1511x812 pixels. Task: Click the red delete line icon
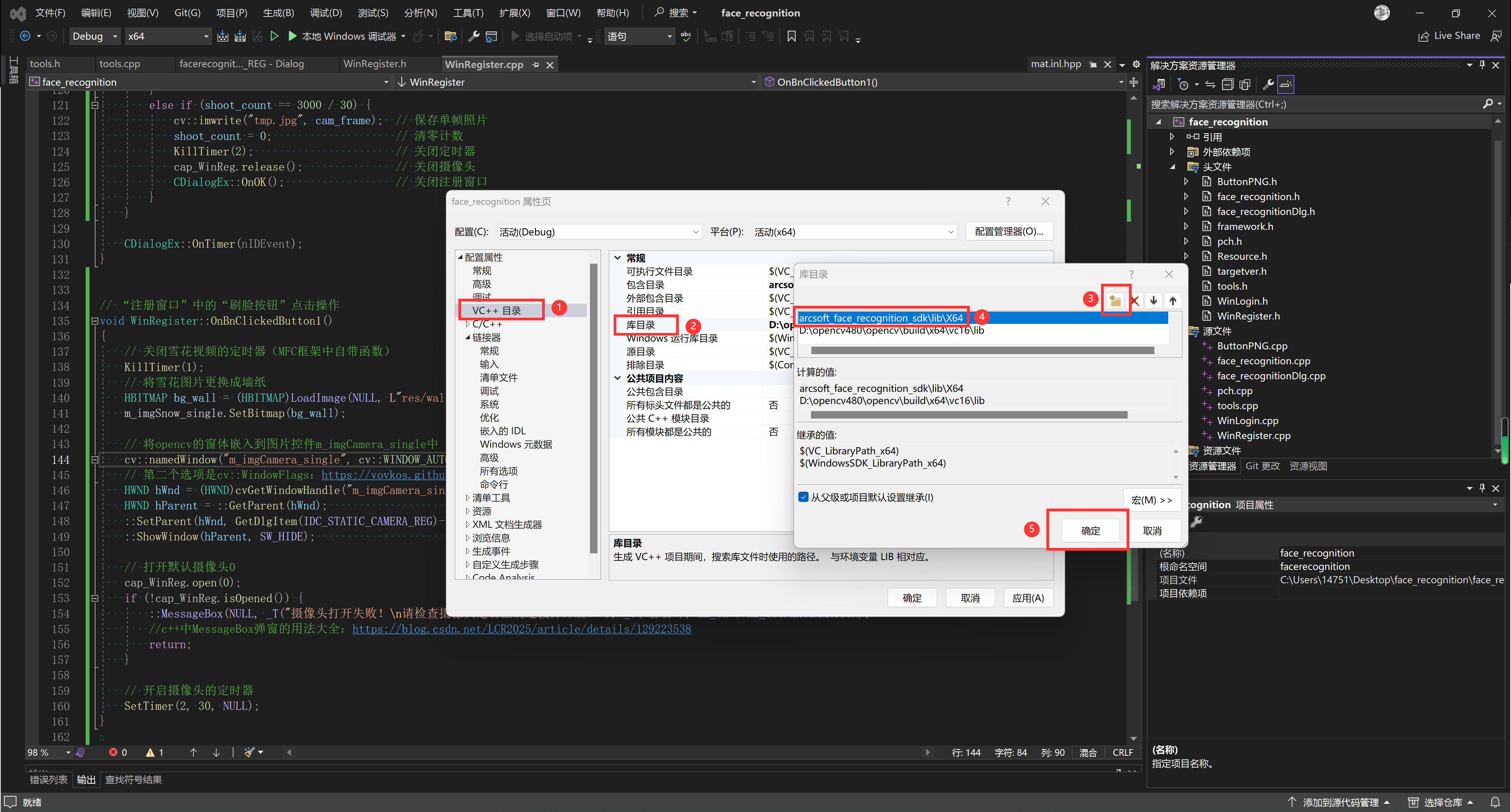pos(1134,301)
